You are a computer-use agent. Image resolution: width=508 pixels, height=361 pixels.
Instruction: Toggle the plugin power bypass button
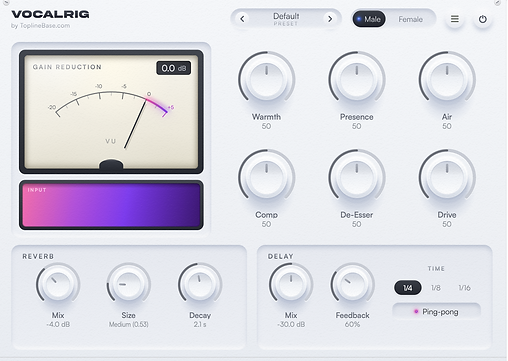[483, 19]
